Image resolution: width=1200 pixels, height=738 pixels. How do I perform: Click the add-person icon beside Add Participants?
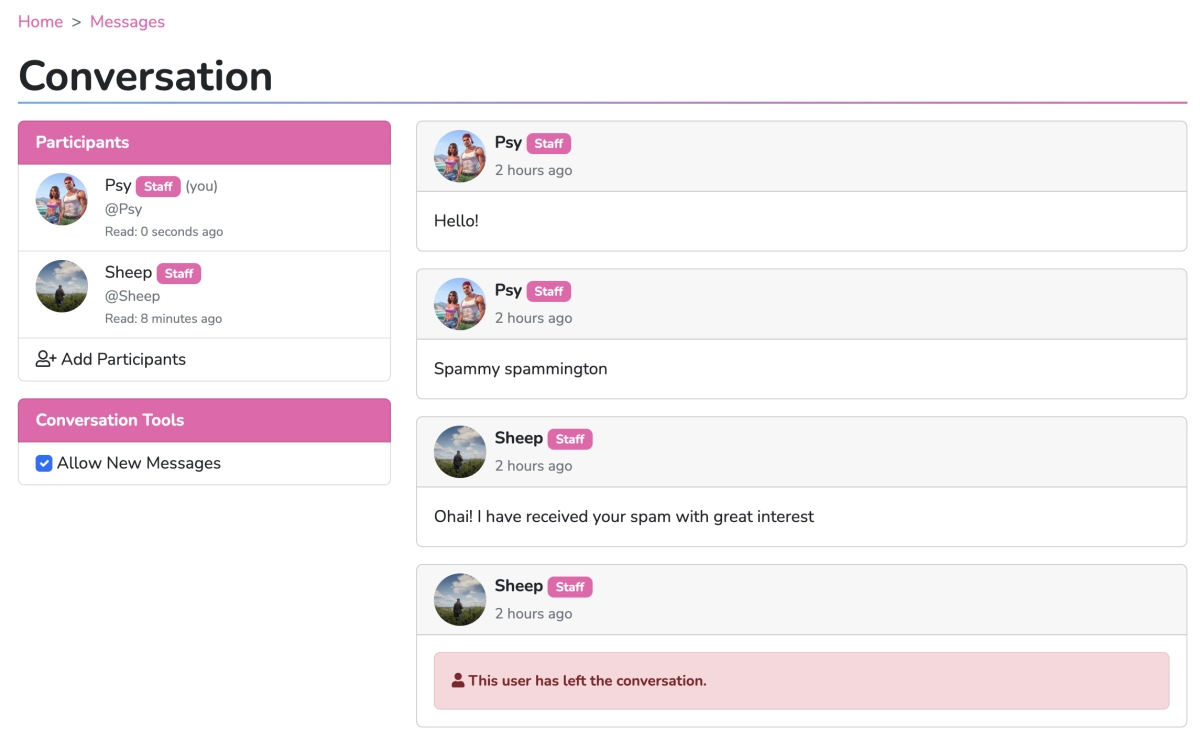point(46,359)
